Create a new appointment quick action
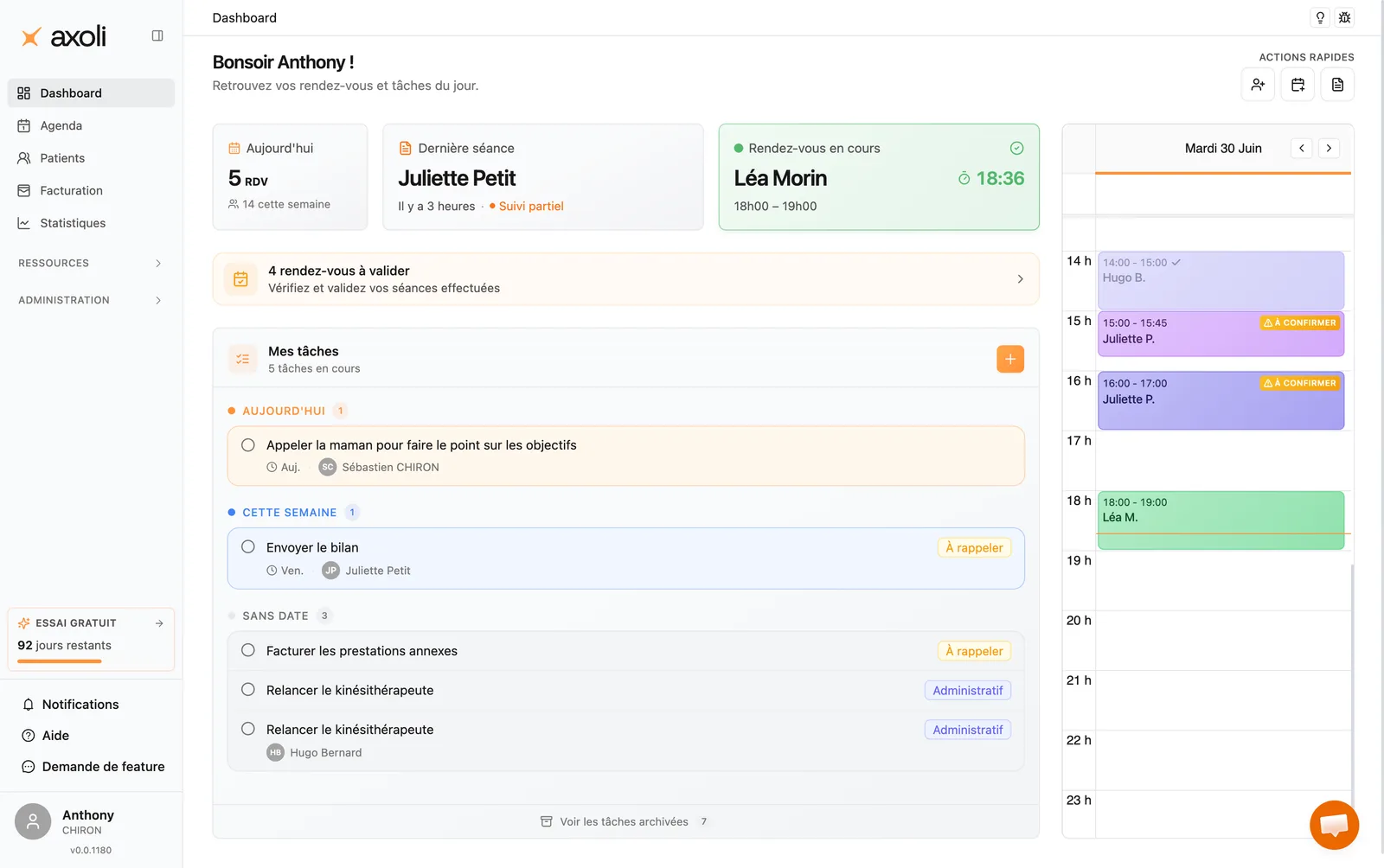 (1297, 85)
